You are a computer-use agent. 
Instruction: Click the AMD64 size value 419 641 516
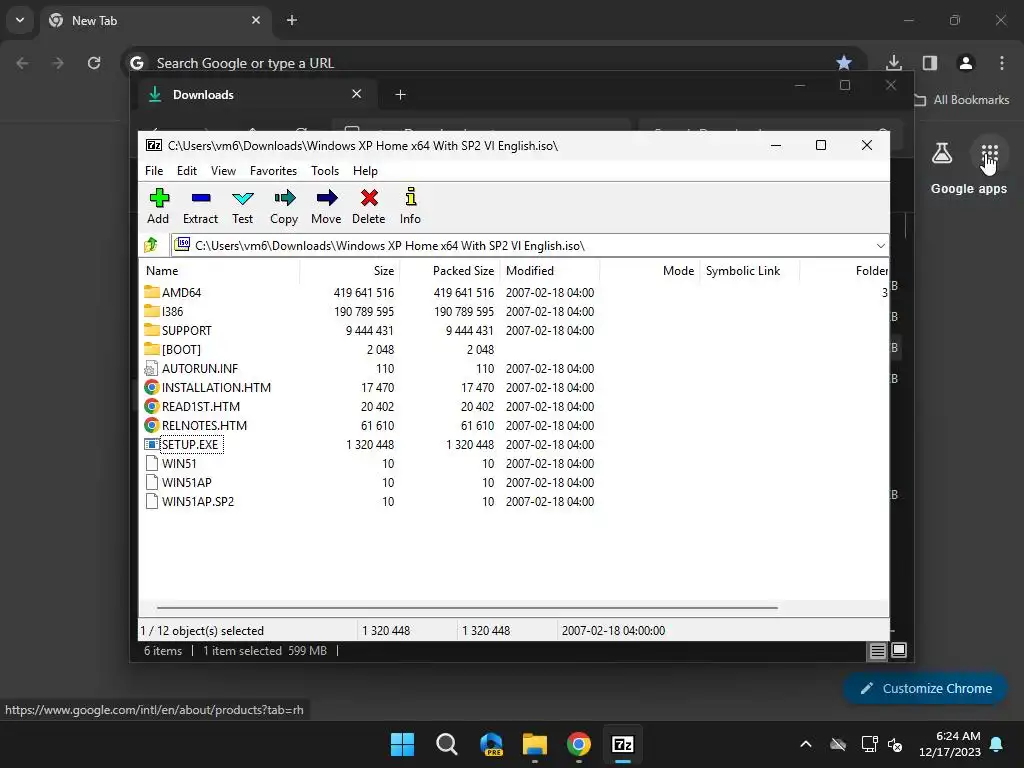point(364,292)
